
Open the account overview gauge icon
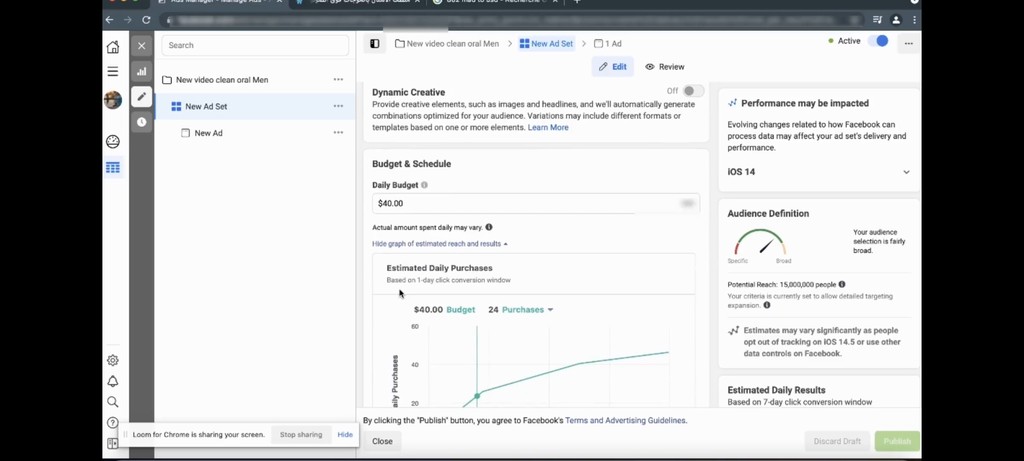coord(113,142)
